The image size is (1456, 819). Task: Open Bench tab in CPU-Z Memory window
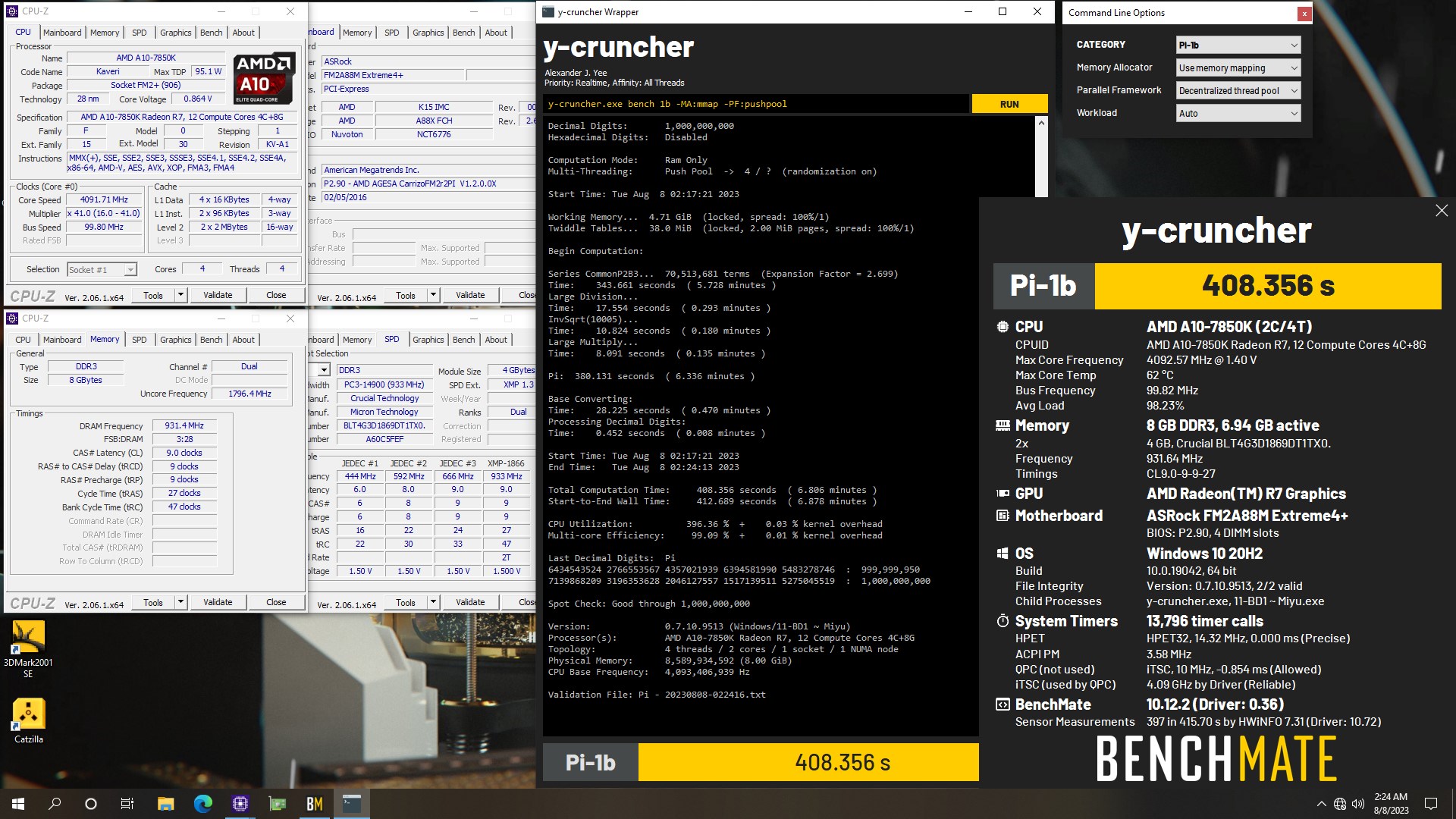(212, 340)
